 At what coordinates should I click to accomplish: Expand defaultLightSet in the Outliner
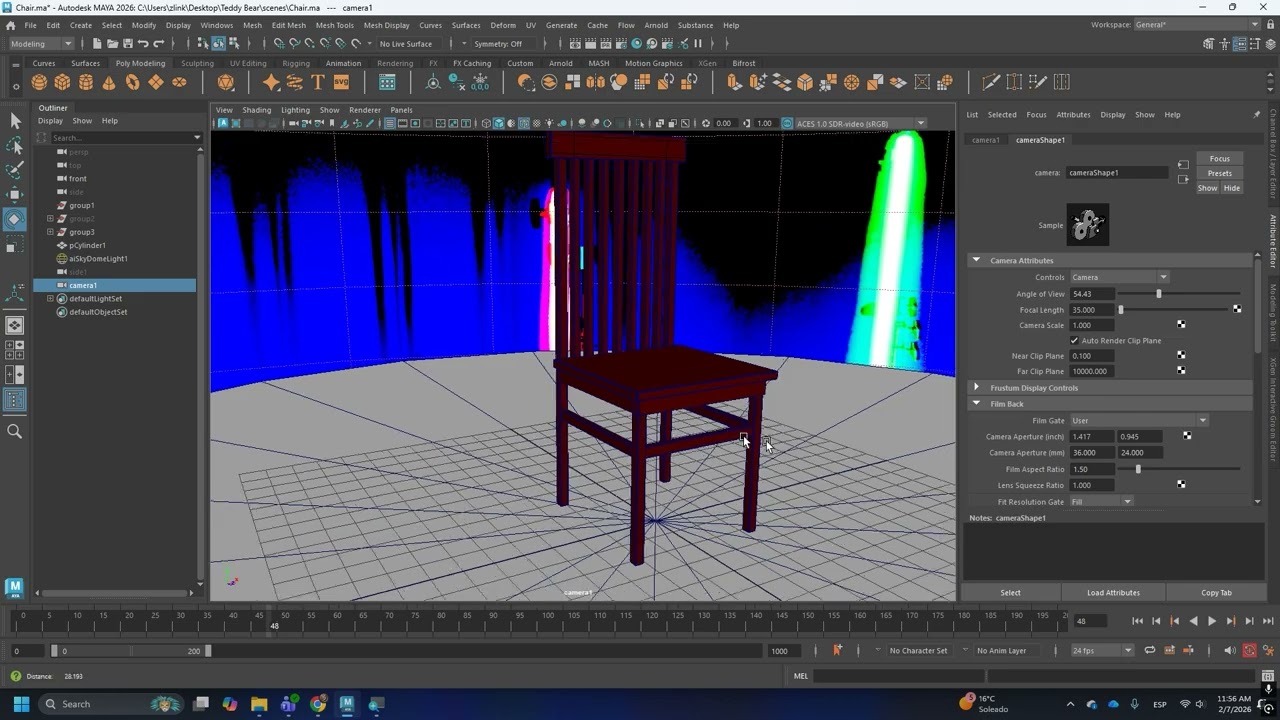50,298
